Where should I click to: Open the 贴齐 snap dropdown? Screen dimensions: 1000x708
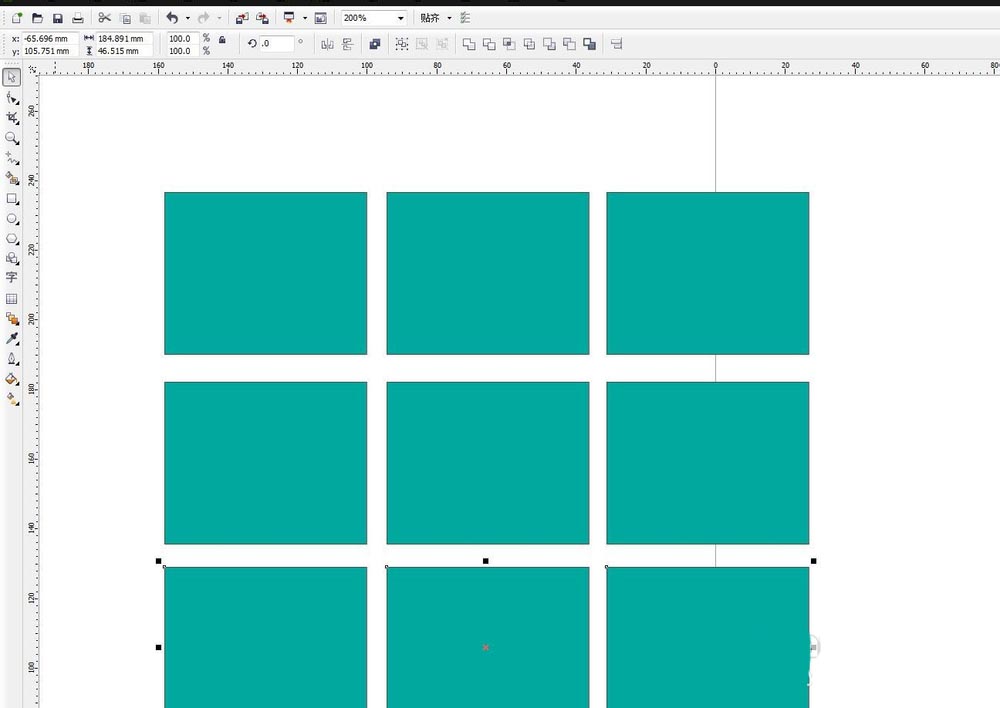[449, 18]
